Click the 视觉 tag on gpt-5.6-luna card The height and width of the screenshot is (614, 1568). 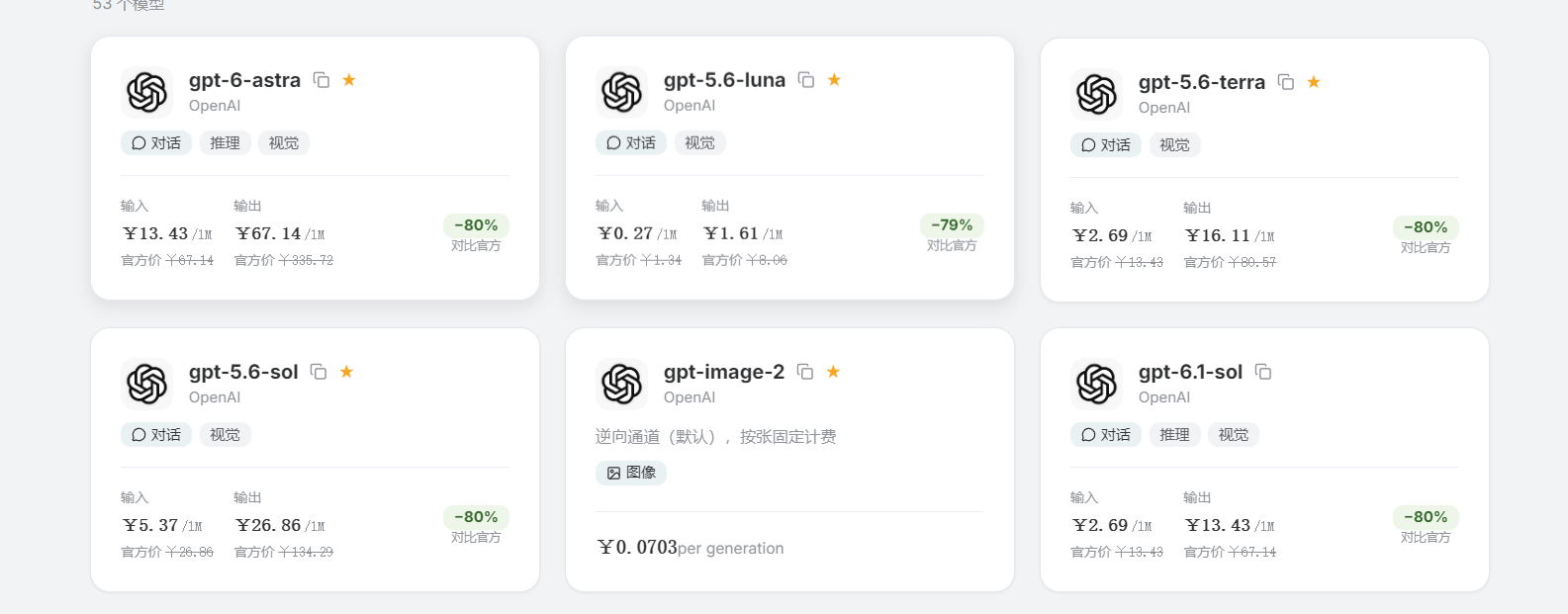pos(700,143)
